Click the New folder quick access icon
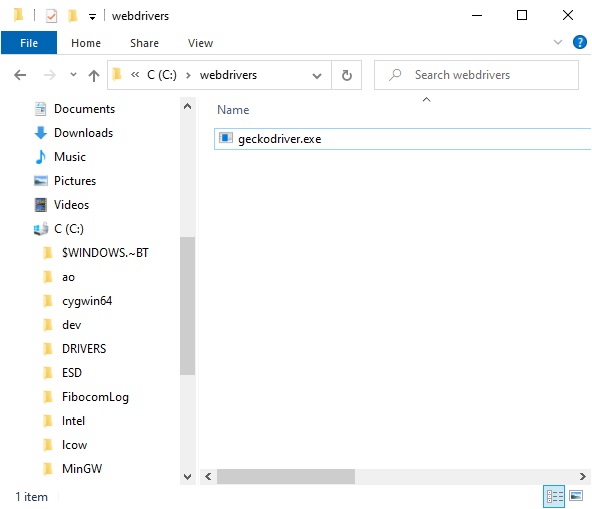This screenshot has width=592, height=509. coord(72,16)
